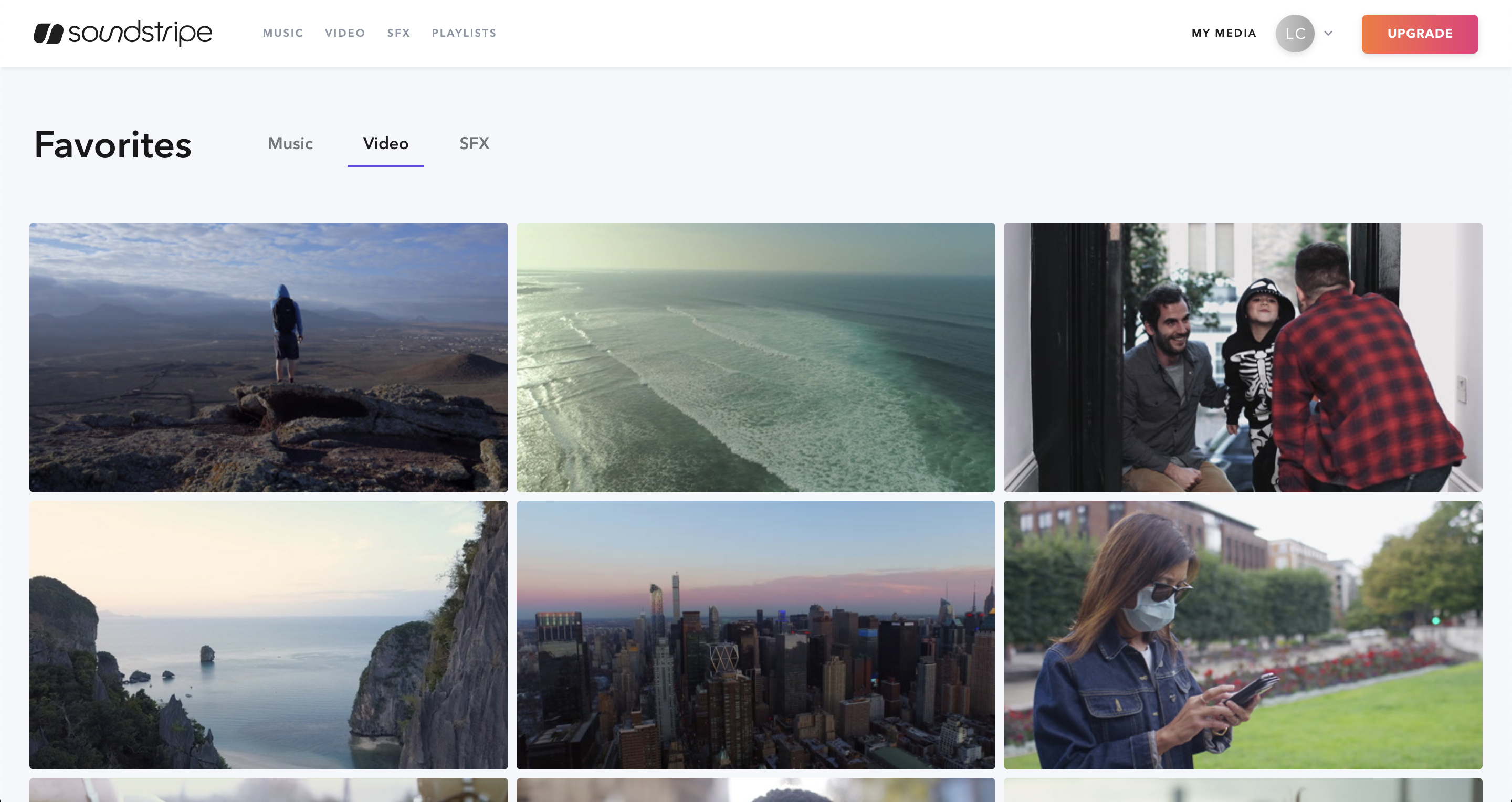Open the account dropdown chevron

[x=1329, y=34]
